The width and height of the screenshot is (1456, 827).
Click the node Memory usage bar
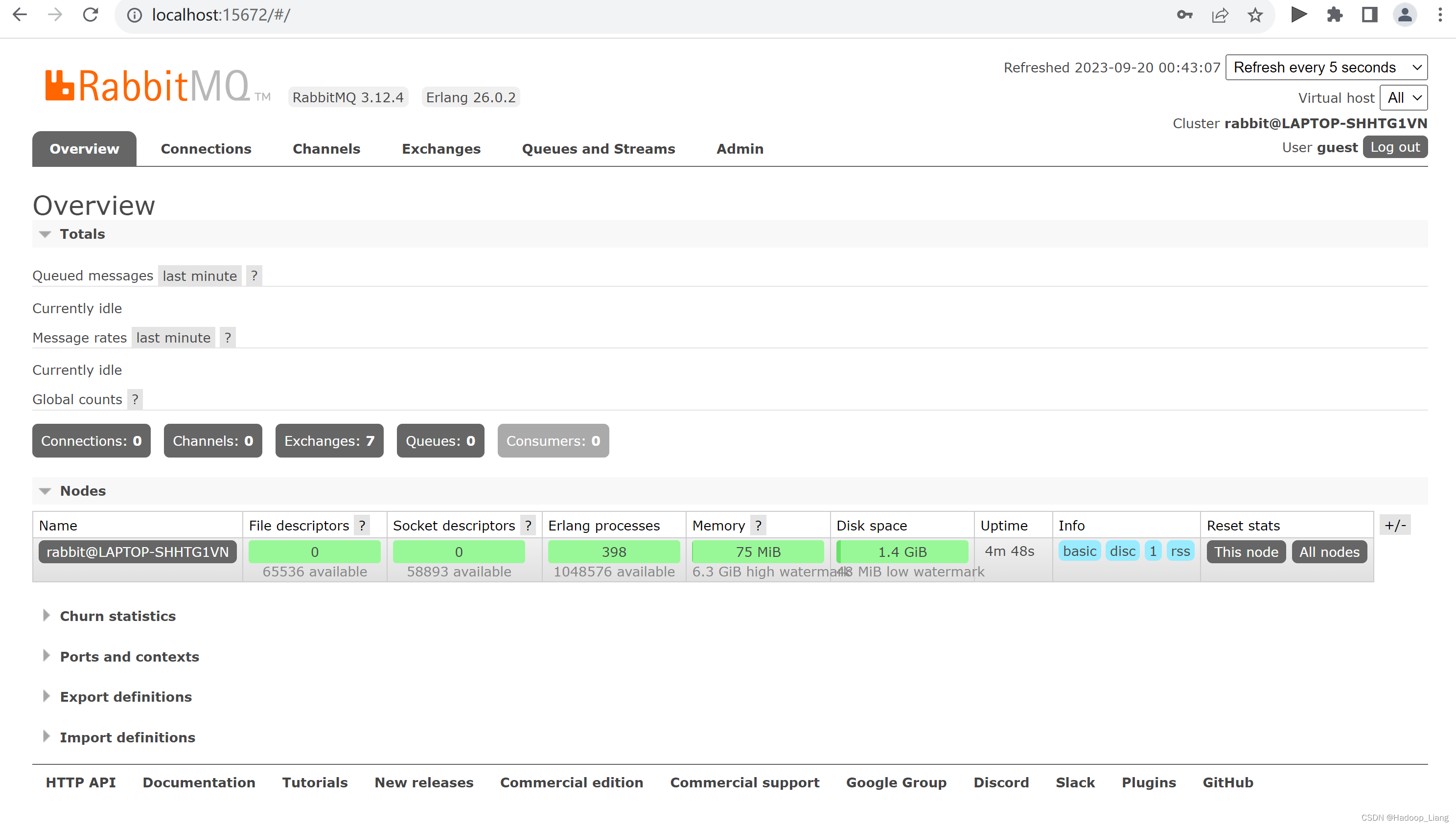coord(758,551)
